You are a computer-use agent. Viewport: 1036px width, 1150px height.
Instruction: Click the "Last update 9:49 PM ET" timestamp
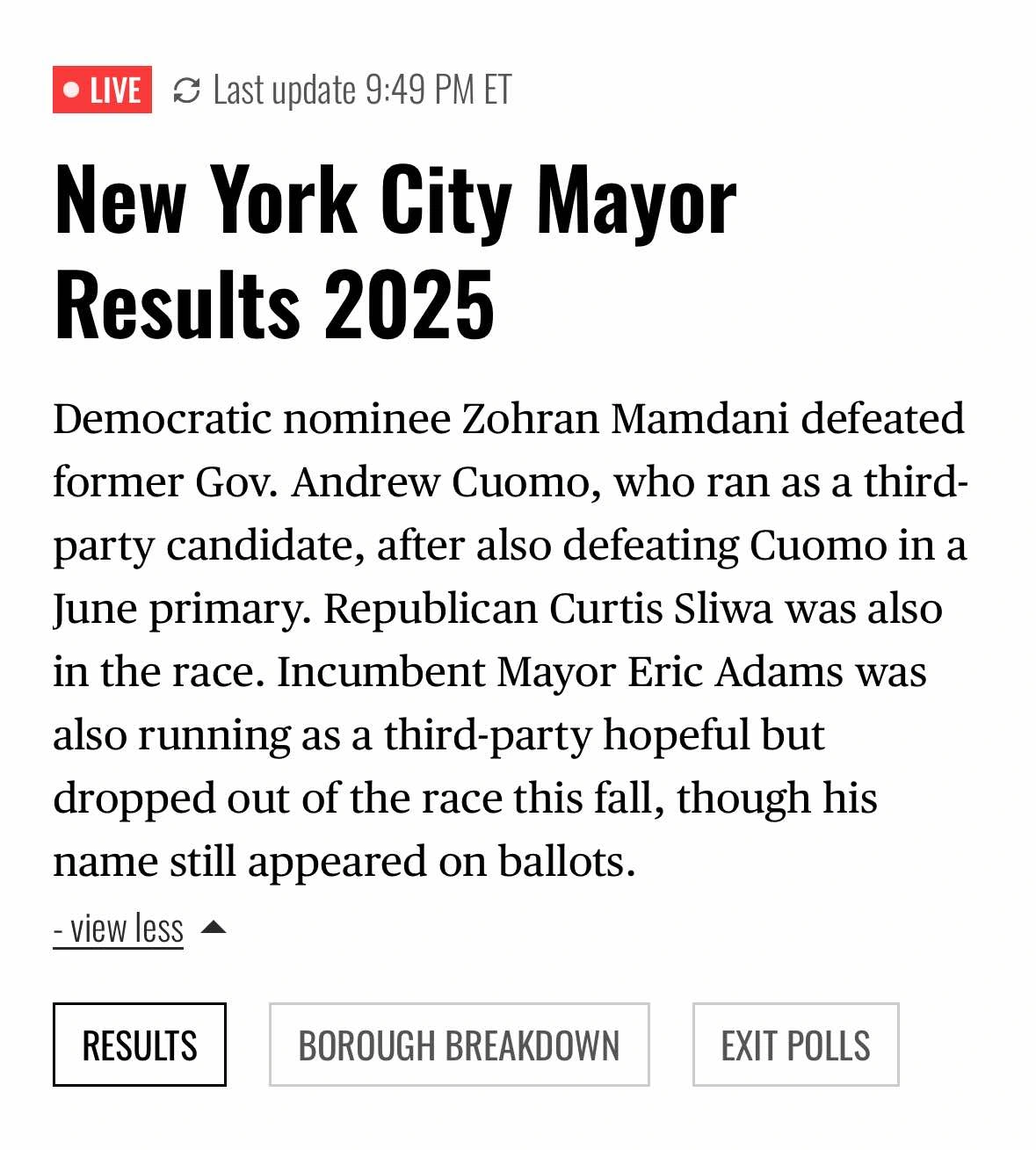[362, 90]
